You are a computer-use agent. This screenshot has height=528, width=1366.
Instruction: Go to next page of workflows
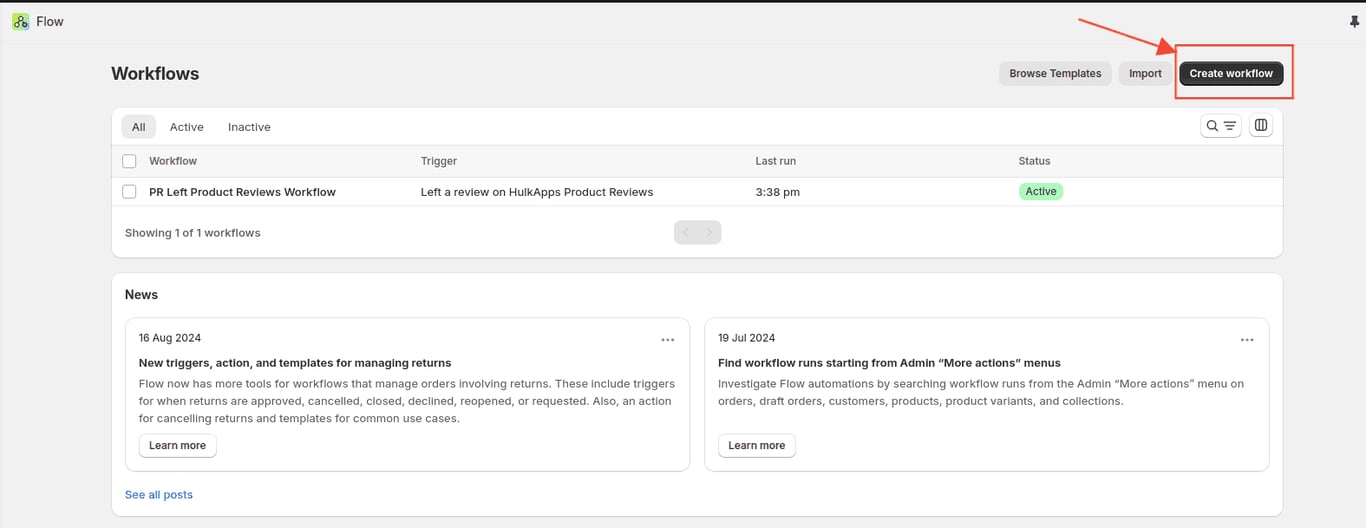(x=709, y=233)
